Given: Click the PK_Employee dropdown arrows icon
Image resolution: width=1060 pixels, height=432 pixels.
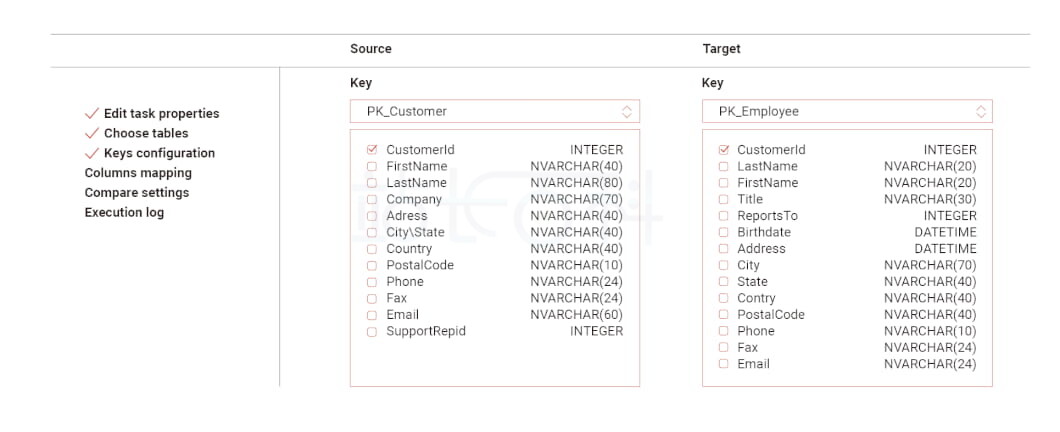Looking at the screenshot, I should pos(981,112).
